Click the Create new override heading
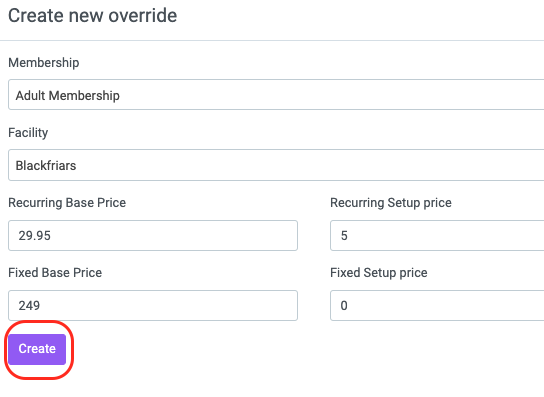Screen dimensions: 544x397 point(93,16)
